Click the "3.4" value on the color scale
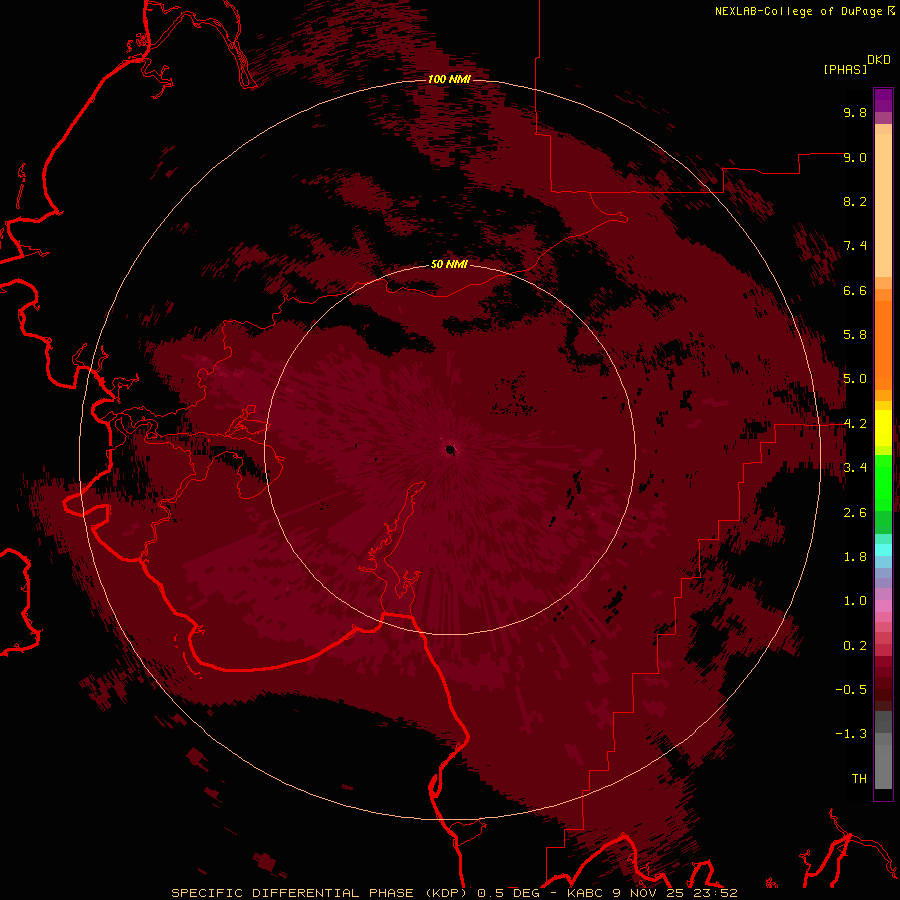The image size is (900, 900). pyautogui.click(x=855, y=468)
